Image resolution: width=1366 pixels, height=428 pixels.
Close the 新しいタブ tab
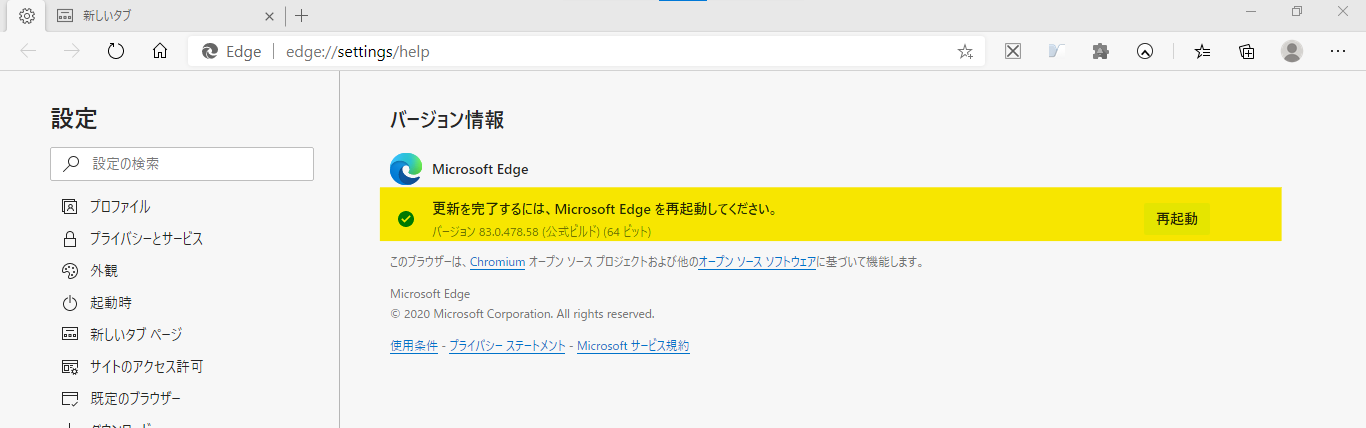click(x=270, y=16)
